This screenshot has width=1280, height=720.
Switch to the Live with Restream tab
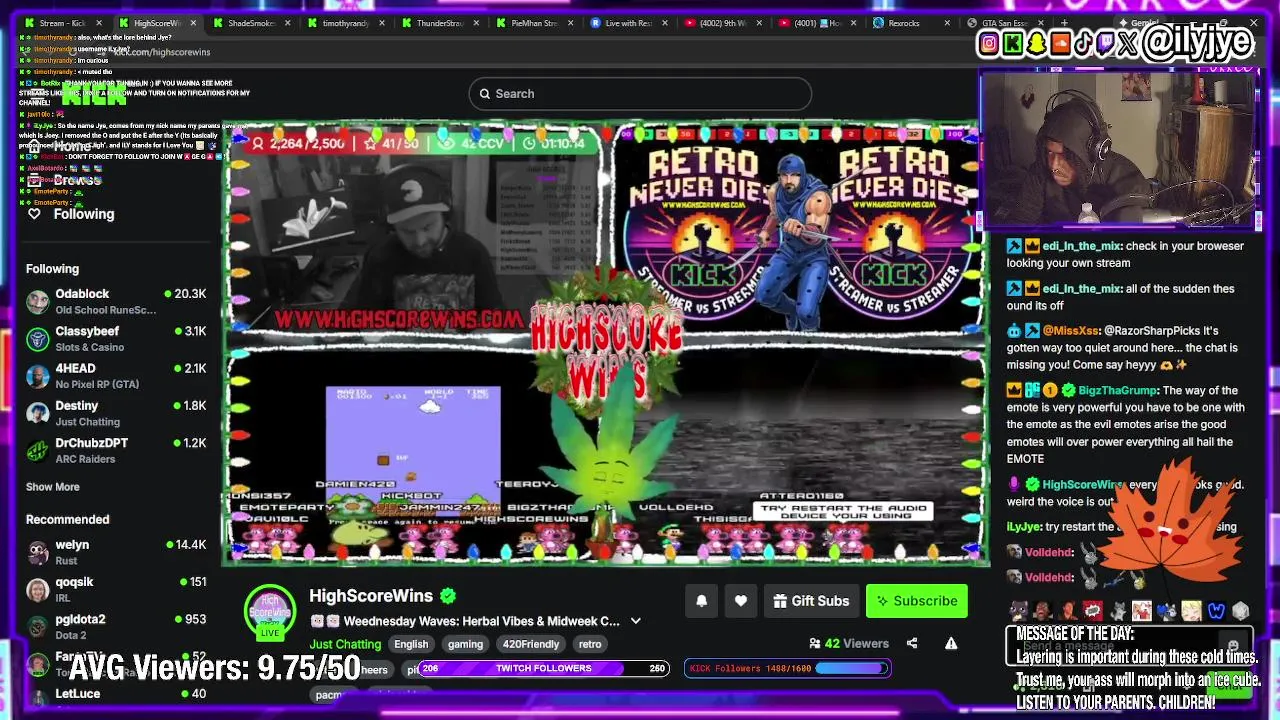pos(627,23)
